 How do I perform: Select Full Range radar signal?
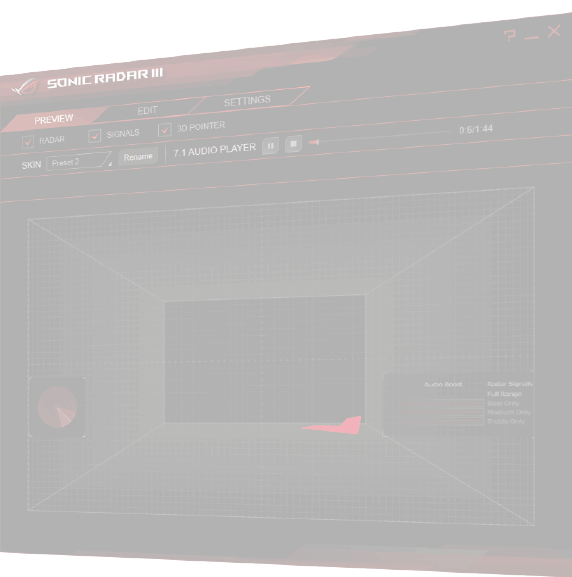click(504, 394)
